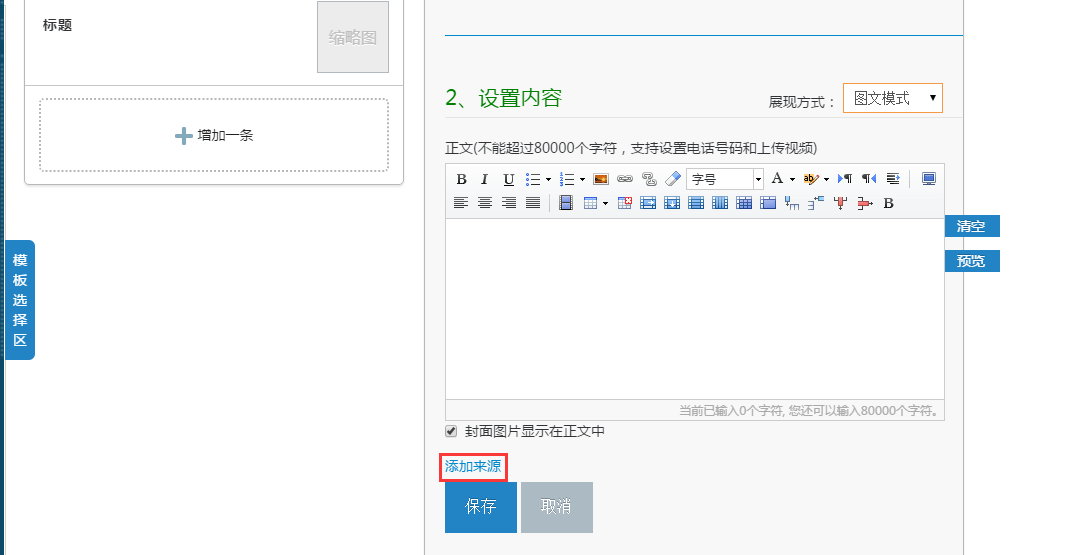Uncheck 封面图片显示在正文中 checkbox
Image resolution: width=1087 pixels, height=555 pixels.
coord(451,431)
